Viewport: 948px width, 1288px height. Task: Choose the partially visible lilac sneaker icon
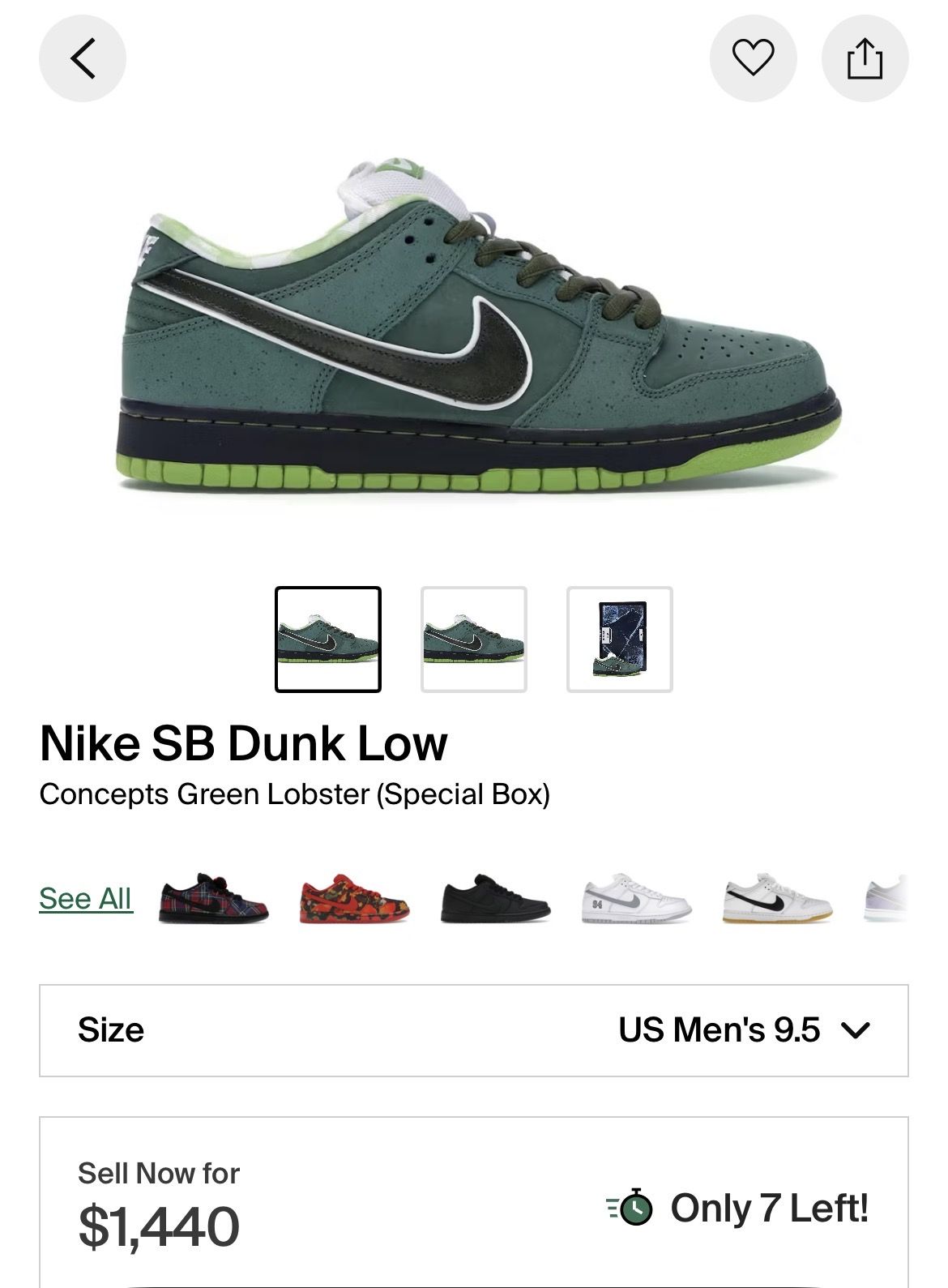886,898
